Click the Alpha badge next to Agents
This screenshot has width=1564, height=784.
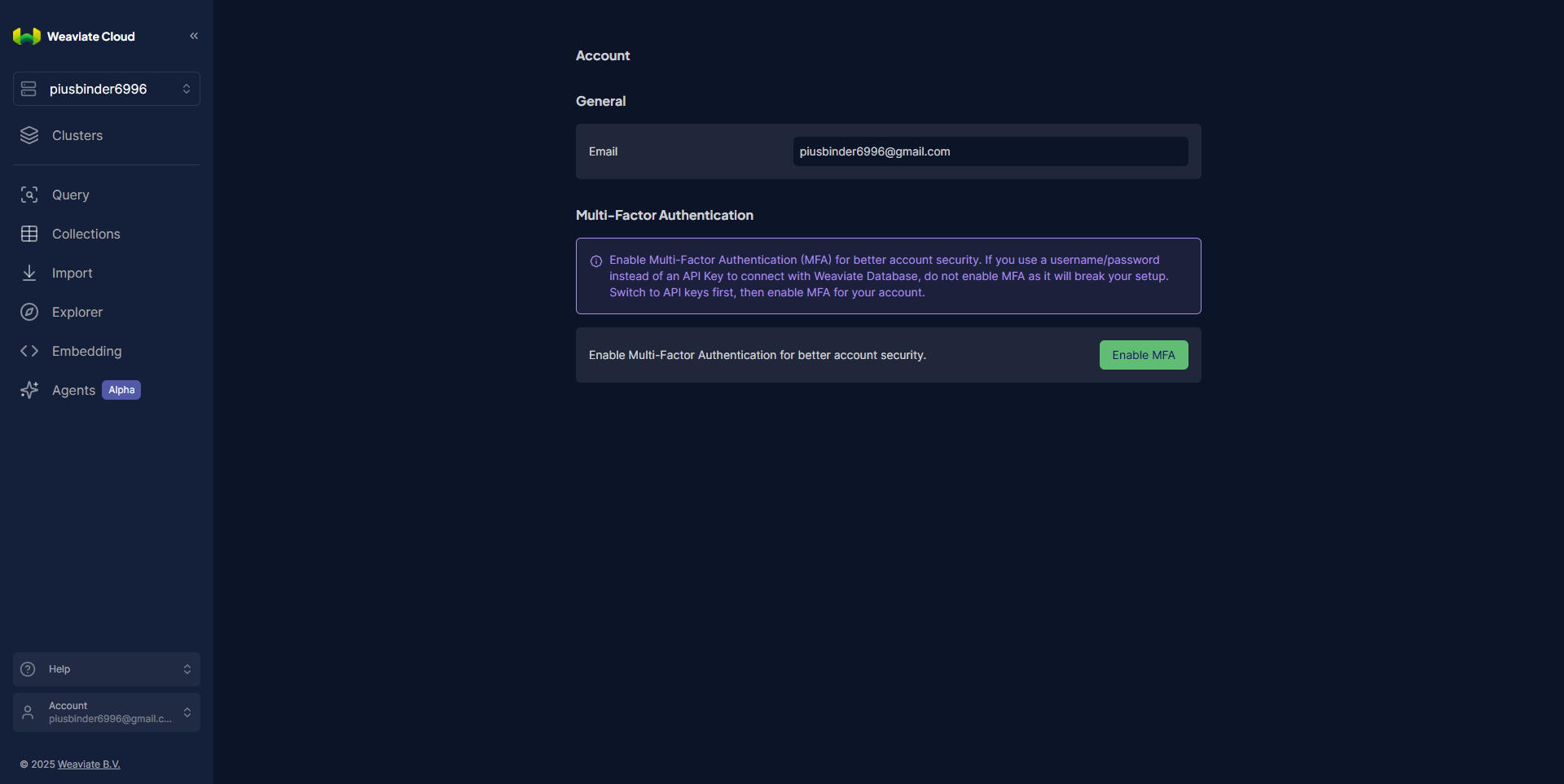(x=121, y=390)
